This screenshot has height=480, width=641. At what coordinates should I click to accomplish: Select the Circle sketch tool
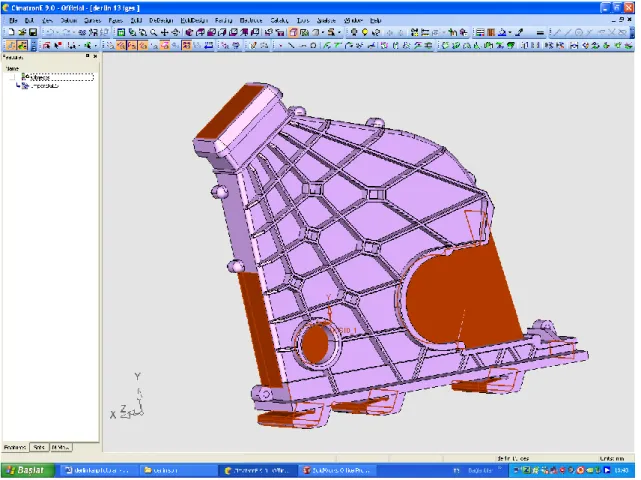313,45
